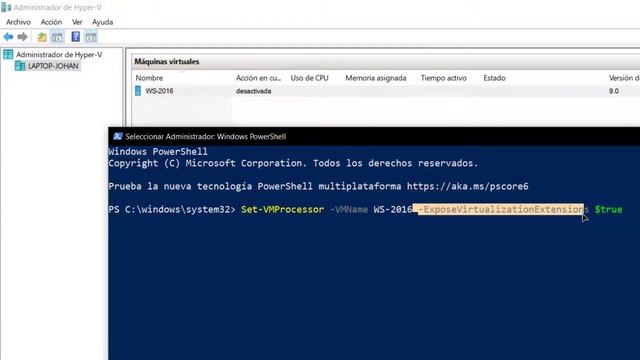Click the WS-2016 virtual machine icon
Screen dimensions: 640x360
[x=138, y=91]
